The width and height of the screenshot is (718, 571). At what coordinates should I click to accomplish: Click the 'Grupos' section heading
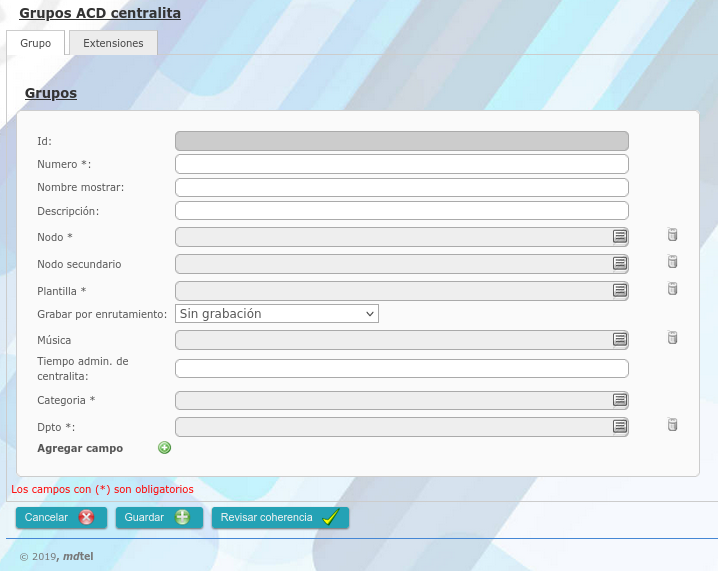51,93
